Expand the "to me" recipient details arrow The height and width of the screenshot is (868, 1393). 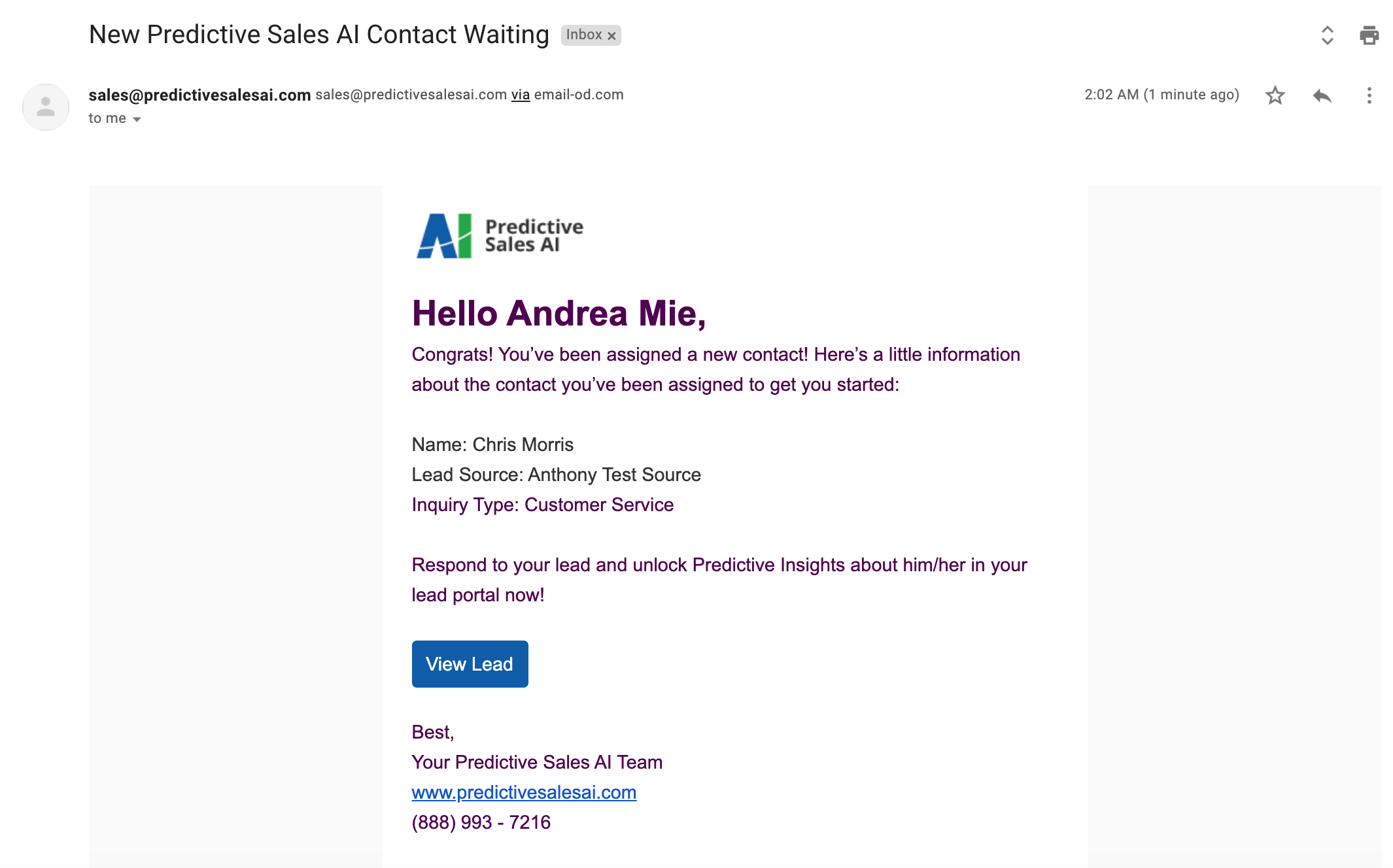(x=137, y=119)
